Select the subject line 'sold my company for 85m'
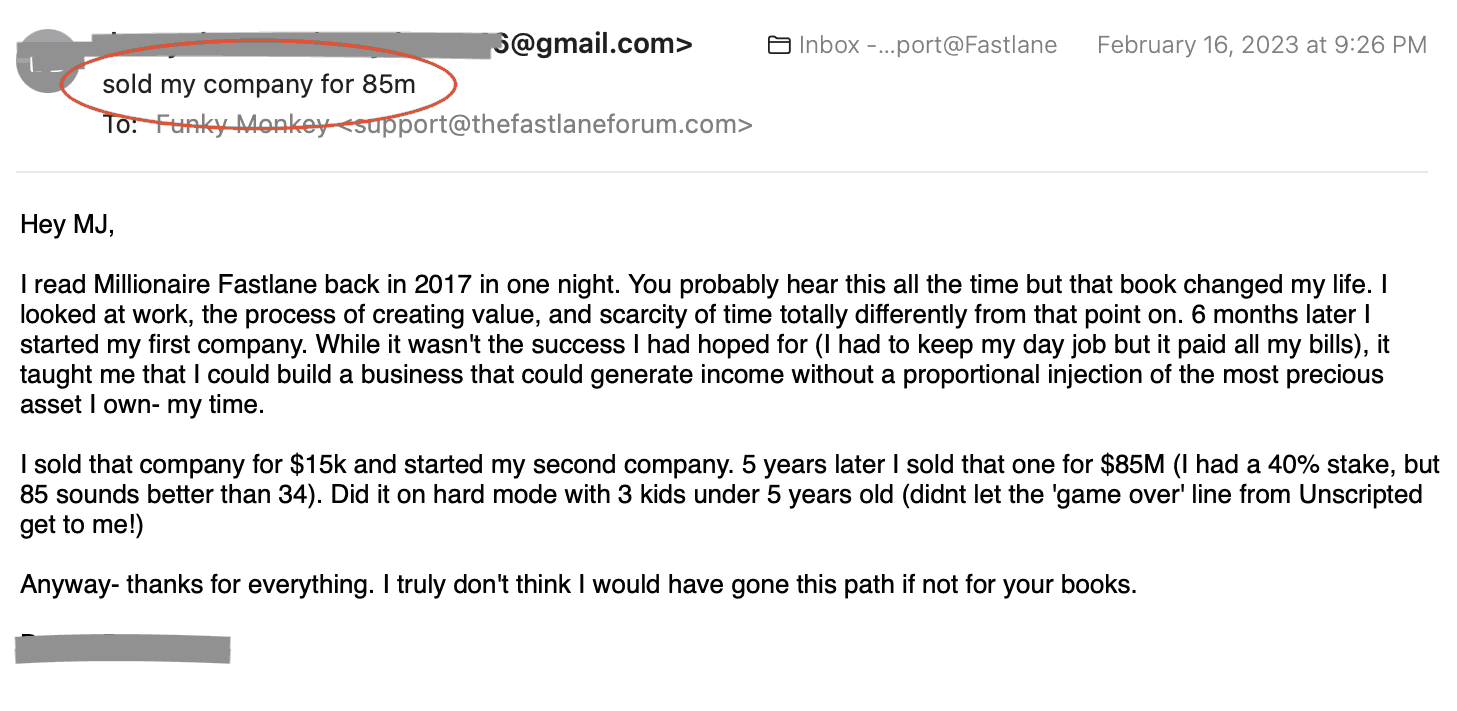 [x=259, y=84]
